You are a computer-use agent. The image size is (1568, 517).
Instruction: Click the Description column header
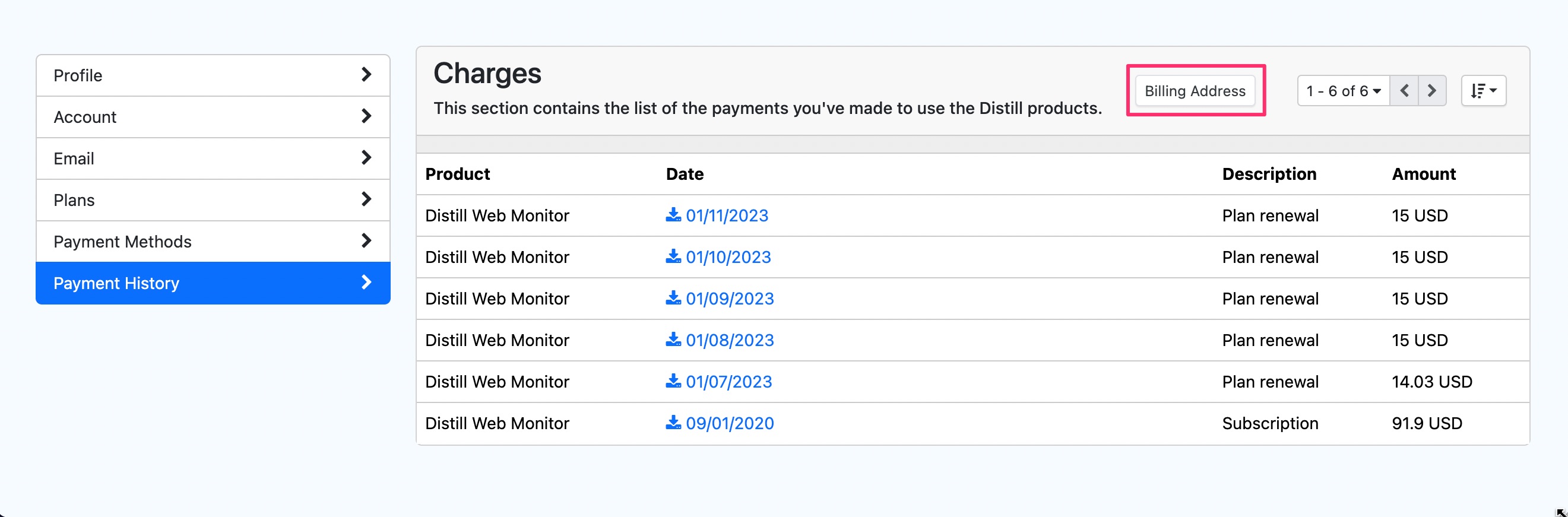pos(1269,174)
